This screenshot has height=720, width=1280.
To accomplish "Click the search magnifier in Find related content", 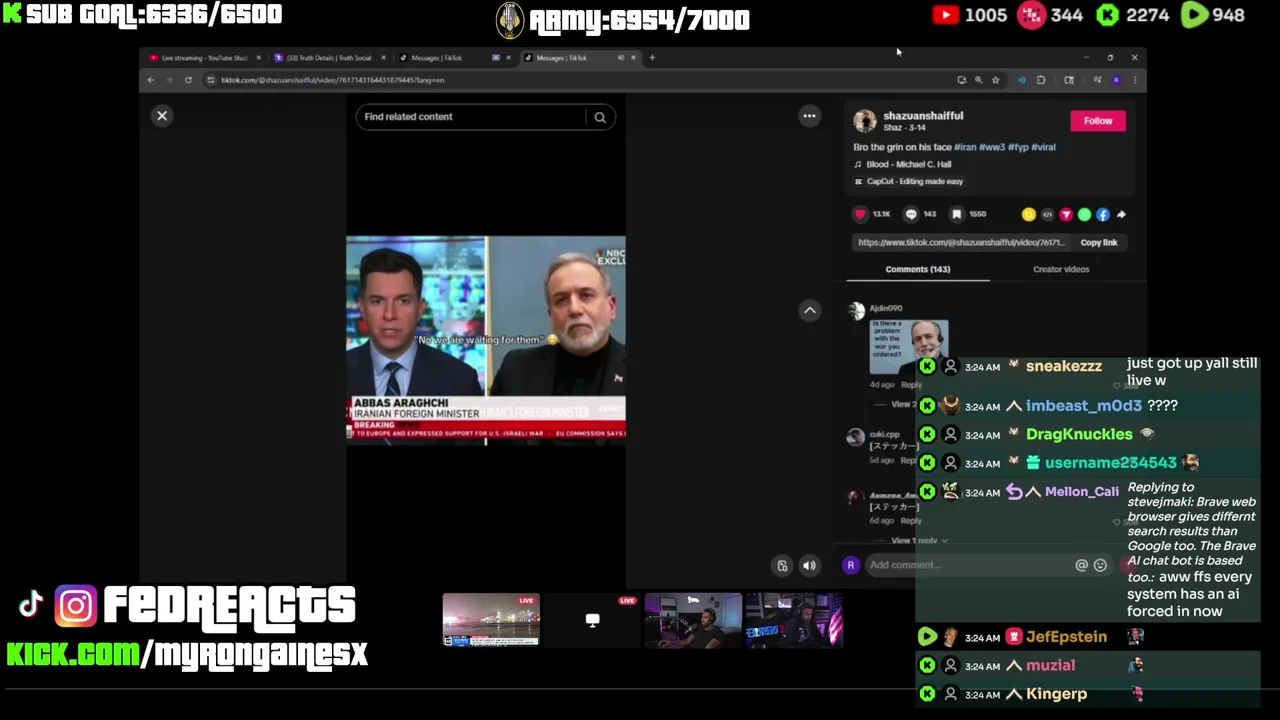I will point(600,117).
